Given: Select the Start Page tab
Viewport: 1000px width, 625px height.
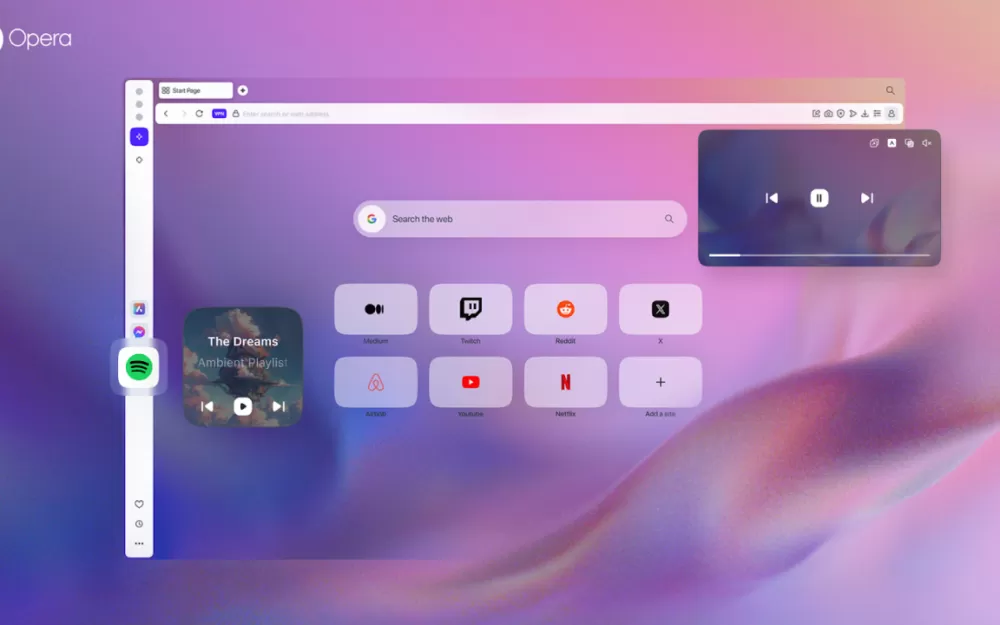Looking at the screenshot, I should (196, 91).
